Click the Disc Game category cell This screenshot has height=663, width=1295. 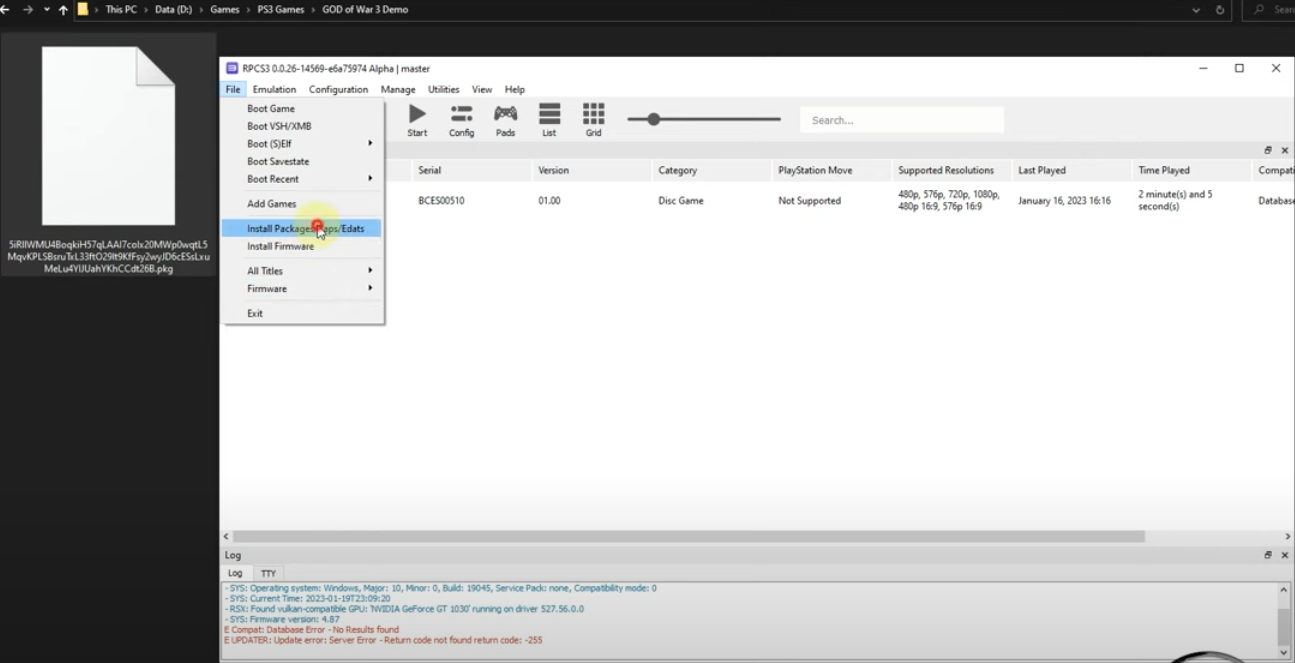coord(681,201)
